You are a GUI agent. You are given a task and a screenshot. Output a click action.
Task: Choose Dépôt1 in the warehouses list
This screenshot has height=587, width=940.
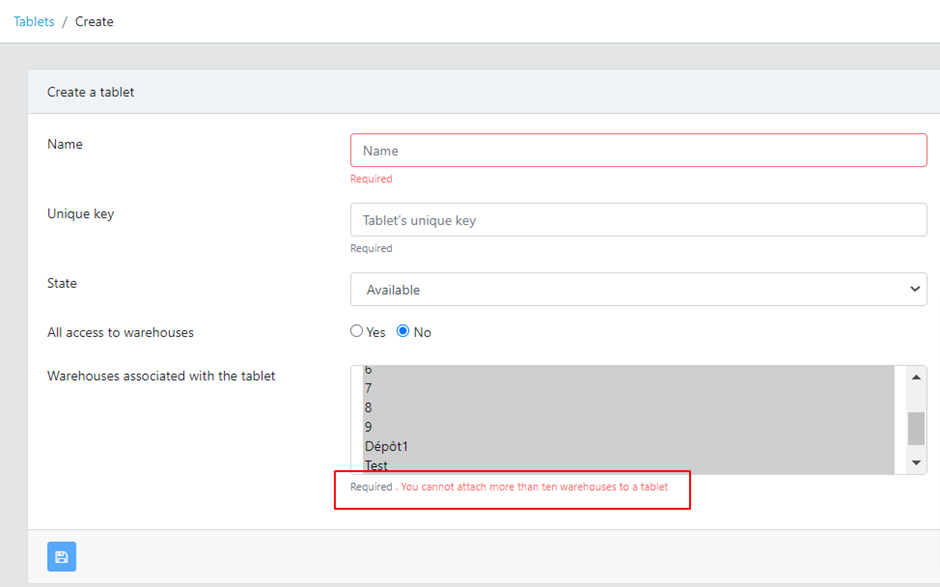coord(386,446)
